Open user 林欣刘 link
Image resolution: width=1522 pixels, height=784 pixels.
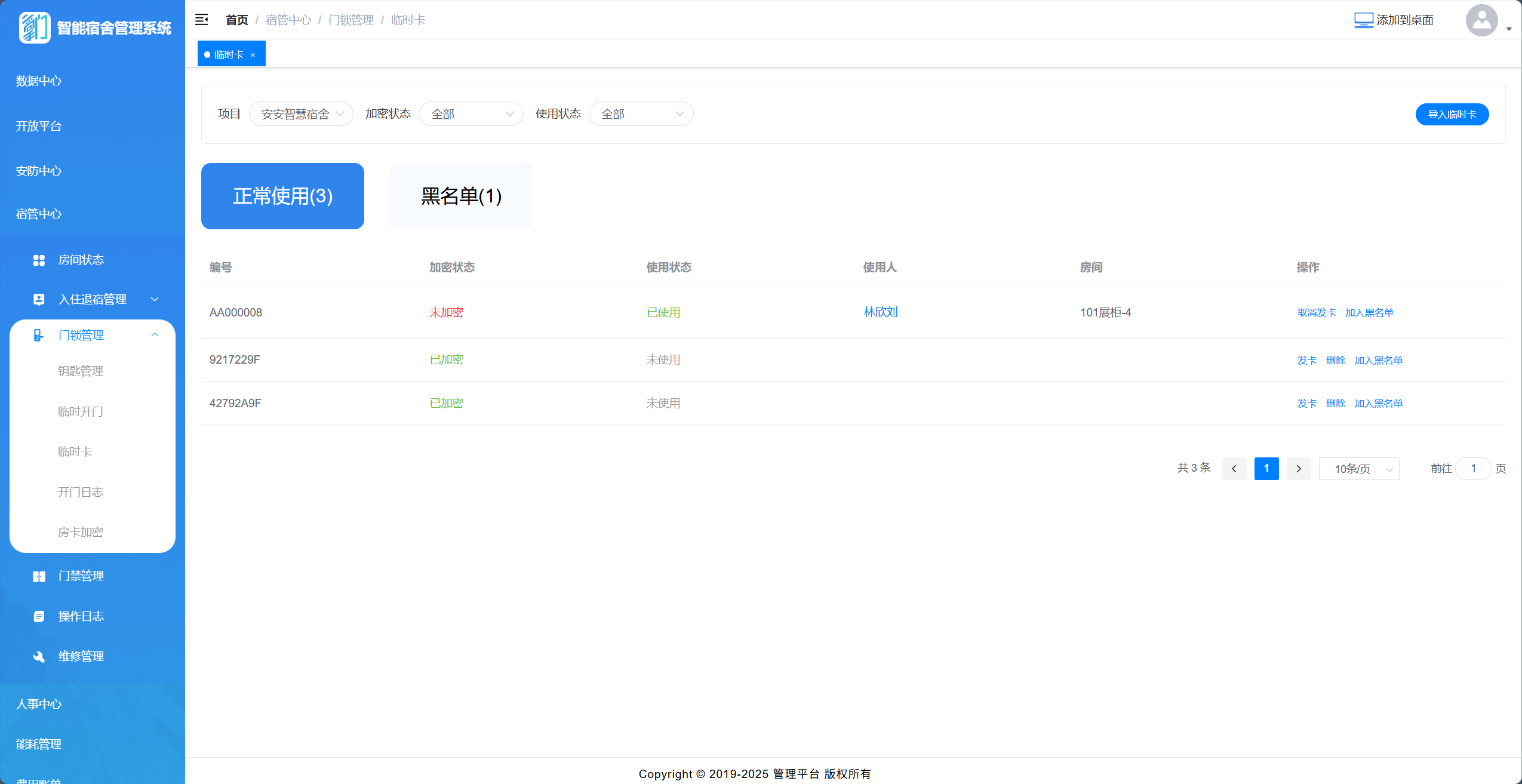[x=881, y=312]
